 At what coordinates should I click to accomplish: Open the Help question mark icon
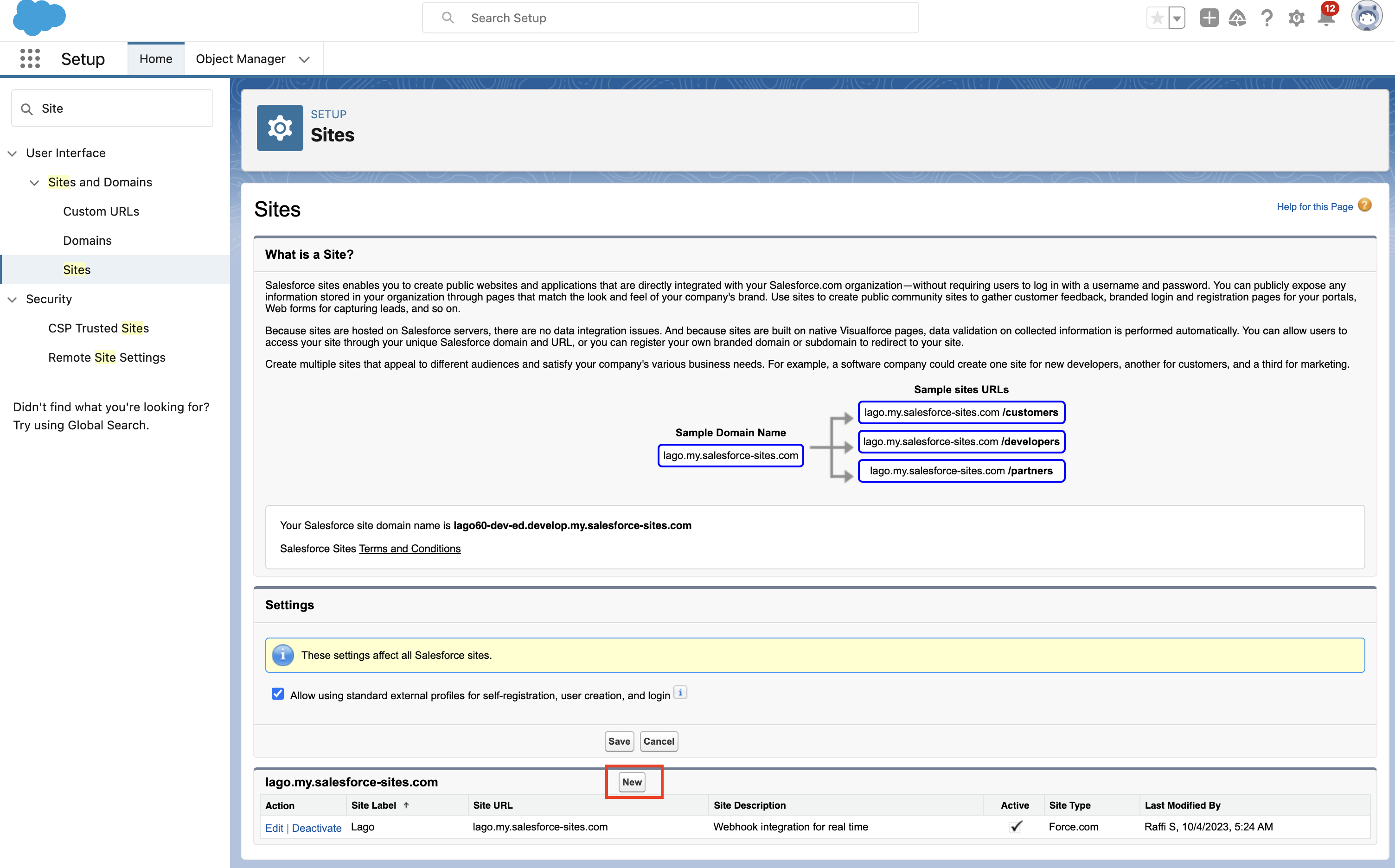pos(1267,19)
